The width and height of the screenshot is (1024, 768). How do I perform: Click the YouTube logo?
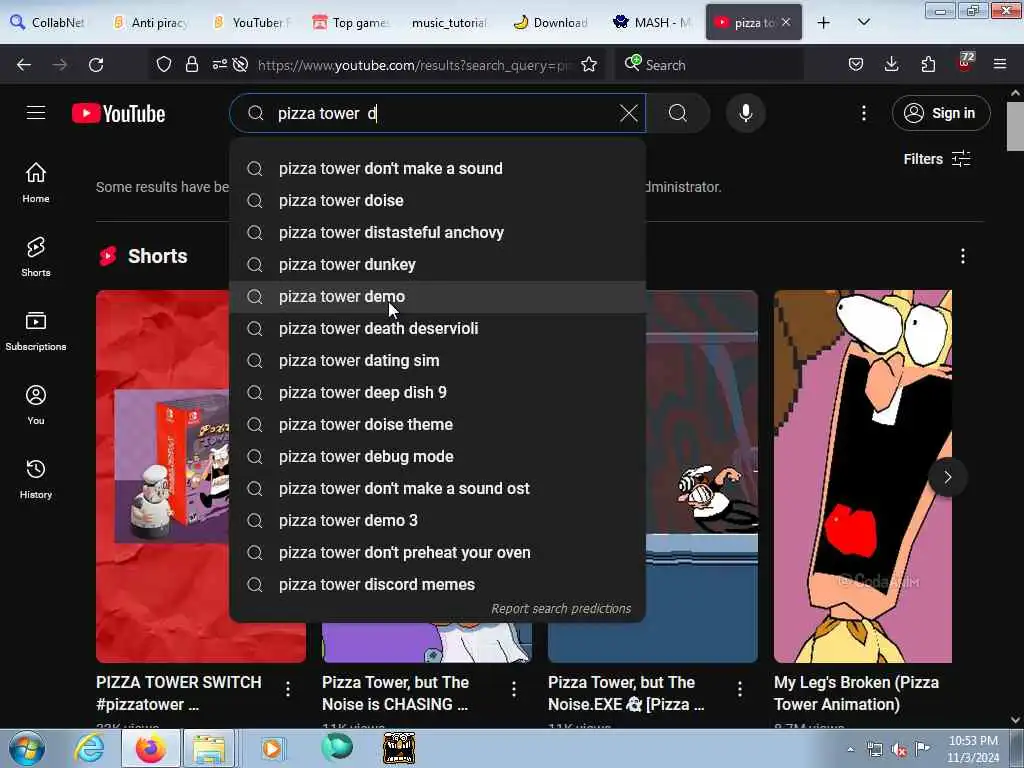(118, 114)
